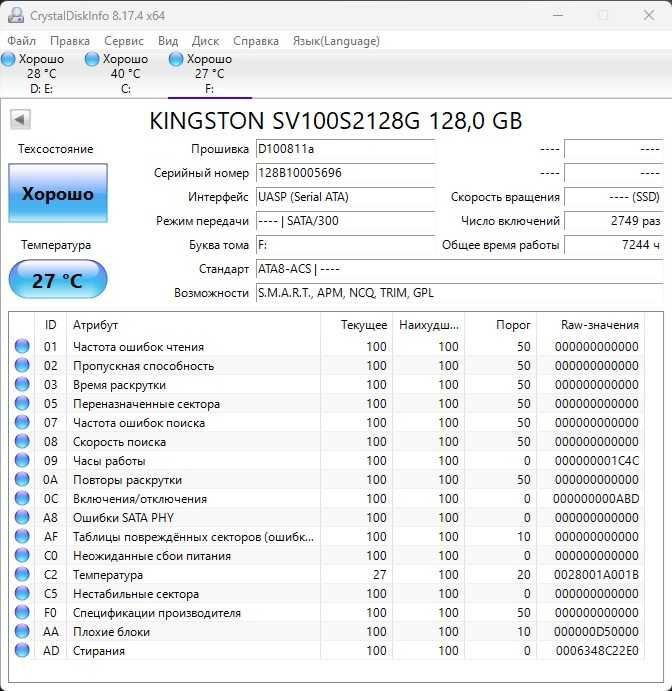Click the Возможности field with S.M.A.R.T., APM
This screenshot has width=672, height=691.
pos(460,293)
